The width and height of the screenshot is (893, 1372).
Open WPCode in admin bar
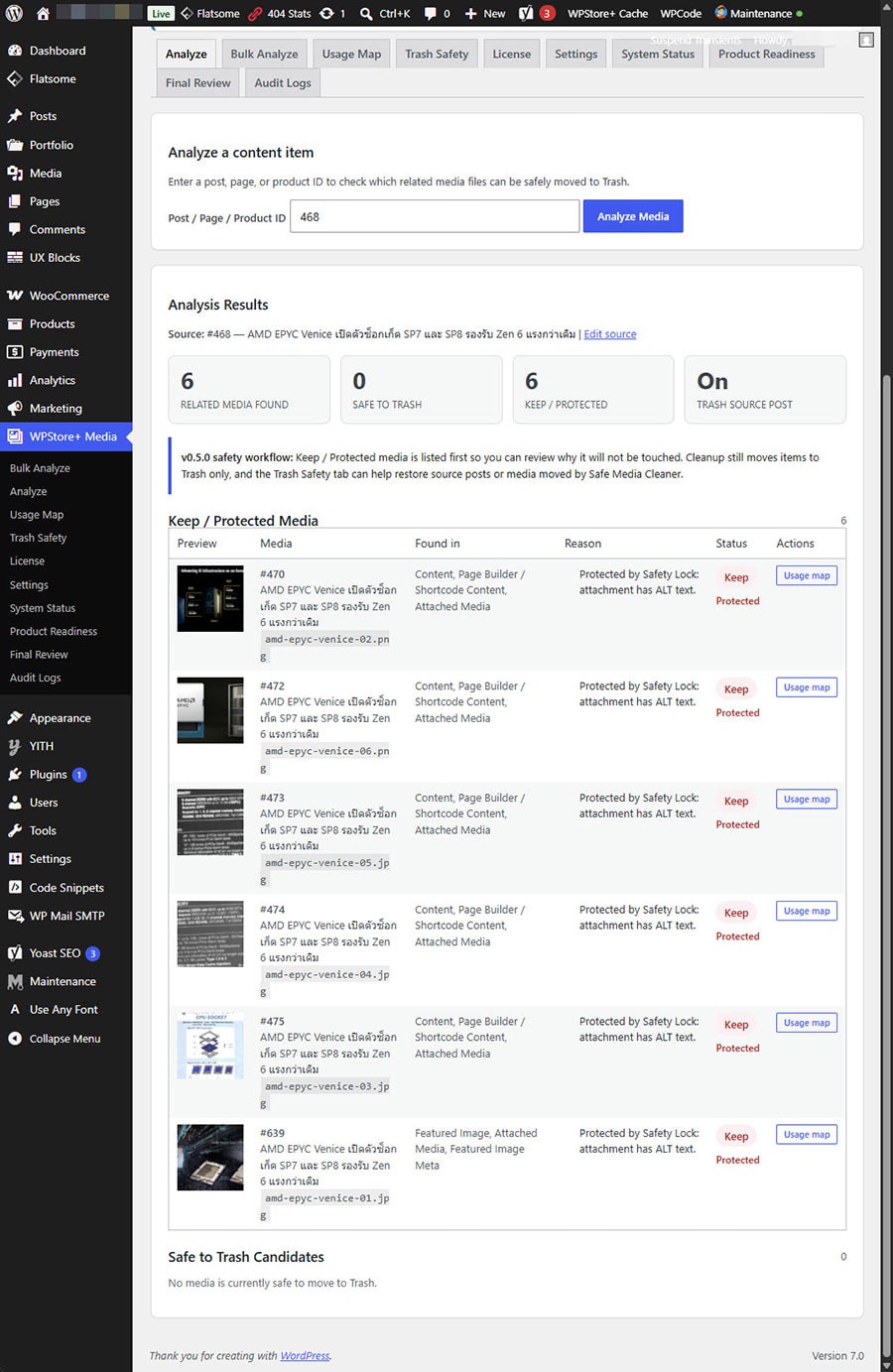click(681, 14)
